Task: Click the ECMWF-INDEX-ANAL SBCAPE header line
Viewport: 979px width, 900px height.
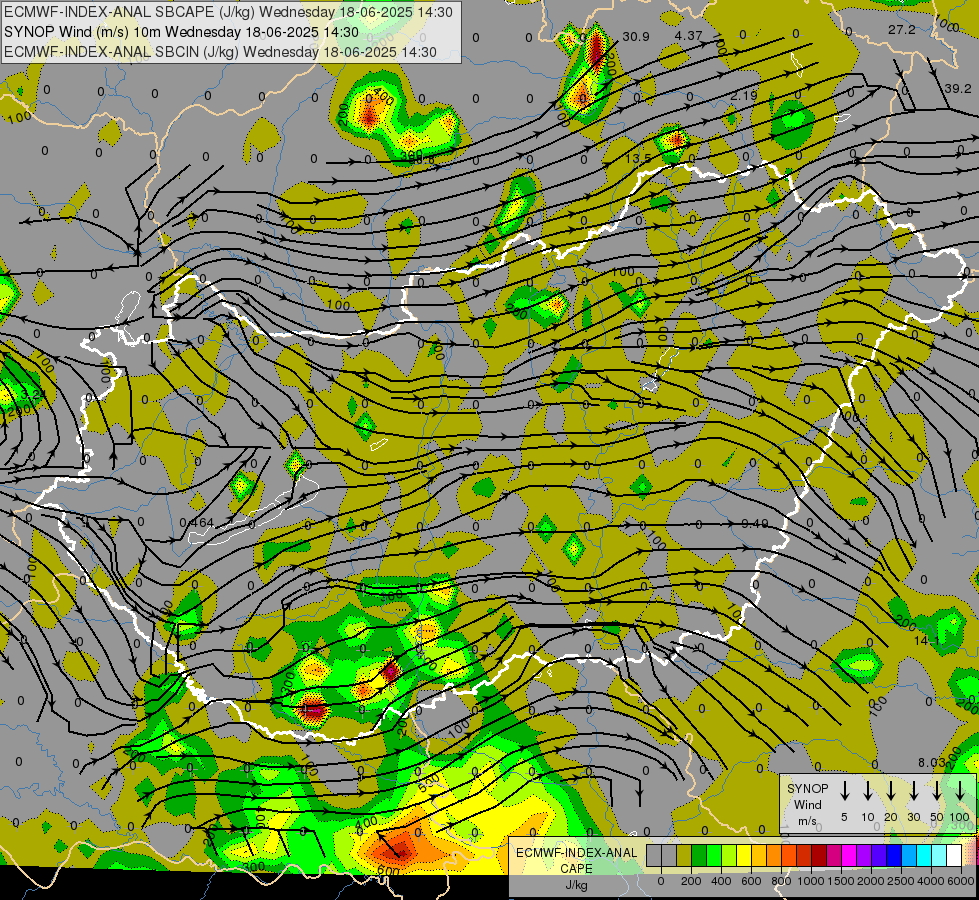Action: (228, 12)
